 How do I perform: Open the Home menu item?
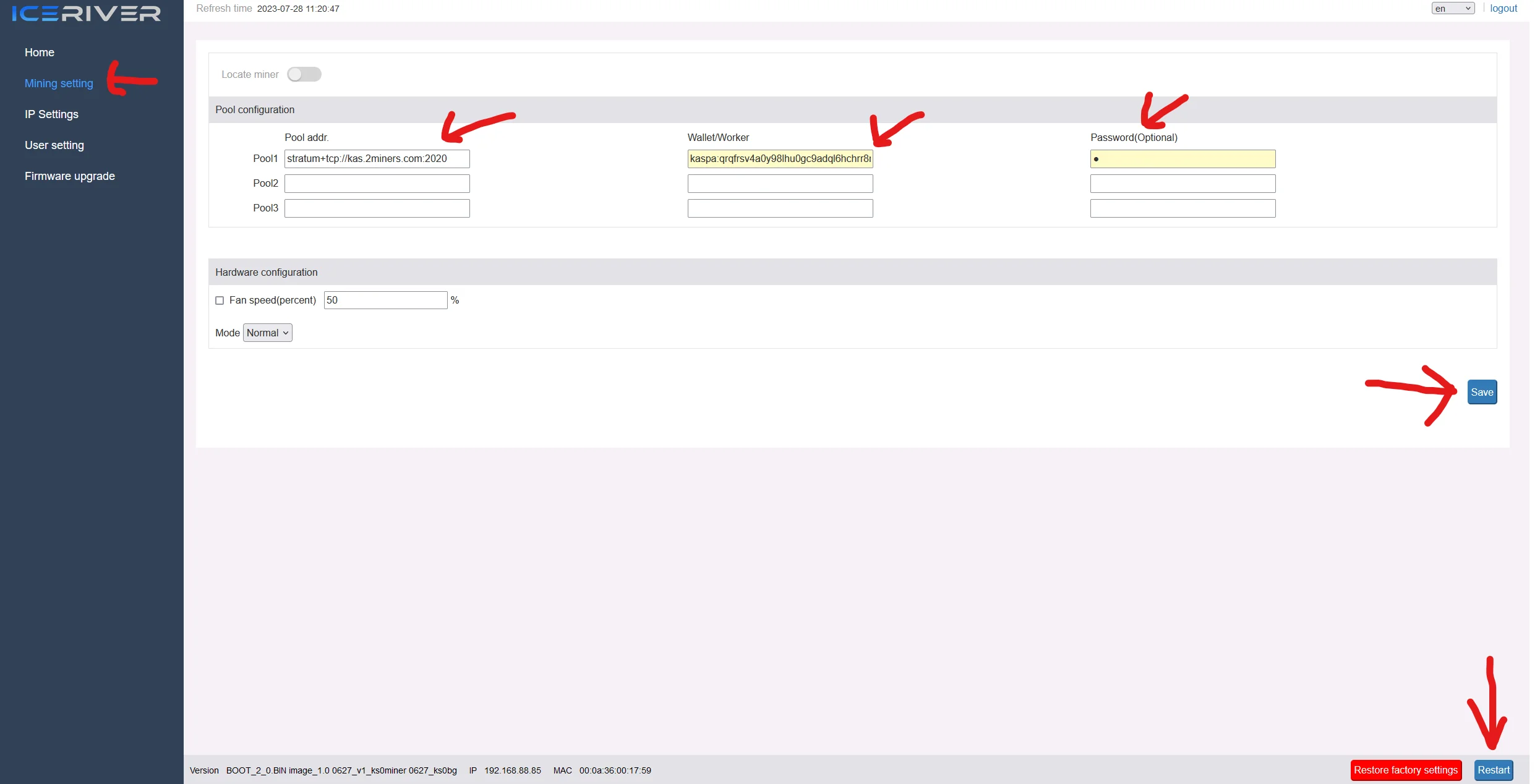tap(40, 53)
